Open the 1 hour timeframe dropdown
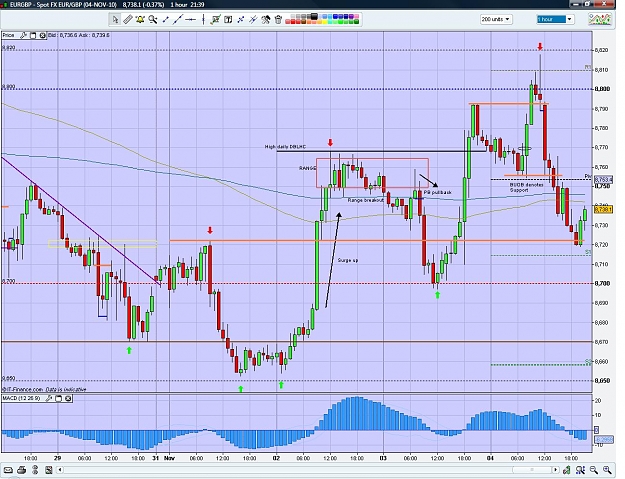 (x=555, y=19)
